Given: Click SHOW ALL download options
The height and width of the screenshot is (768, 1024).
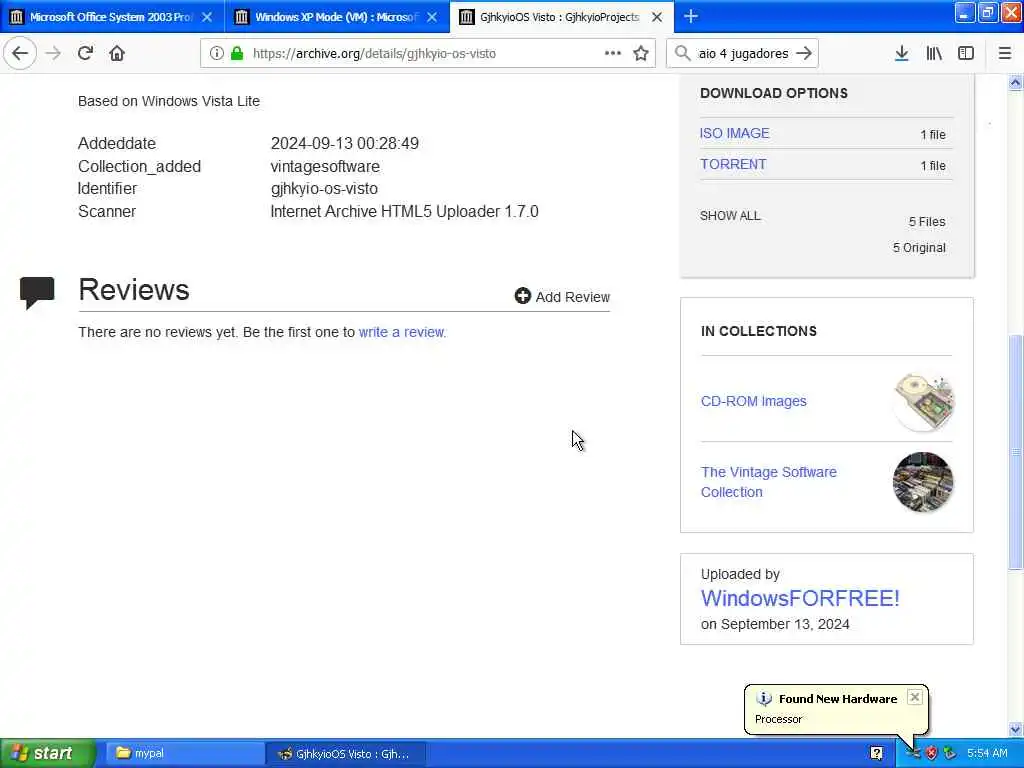Looking at the screenshot, I should (x=729, y=216).
